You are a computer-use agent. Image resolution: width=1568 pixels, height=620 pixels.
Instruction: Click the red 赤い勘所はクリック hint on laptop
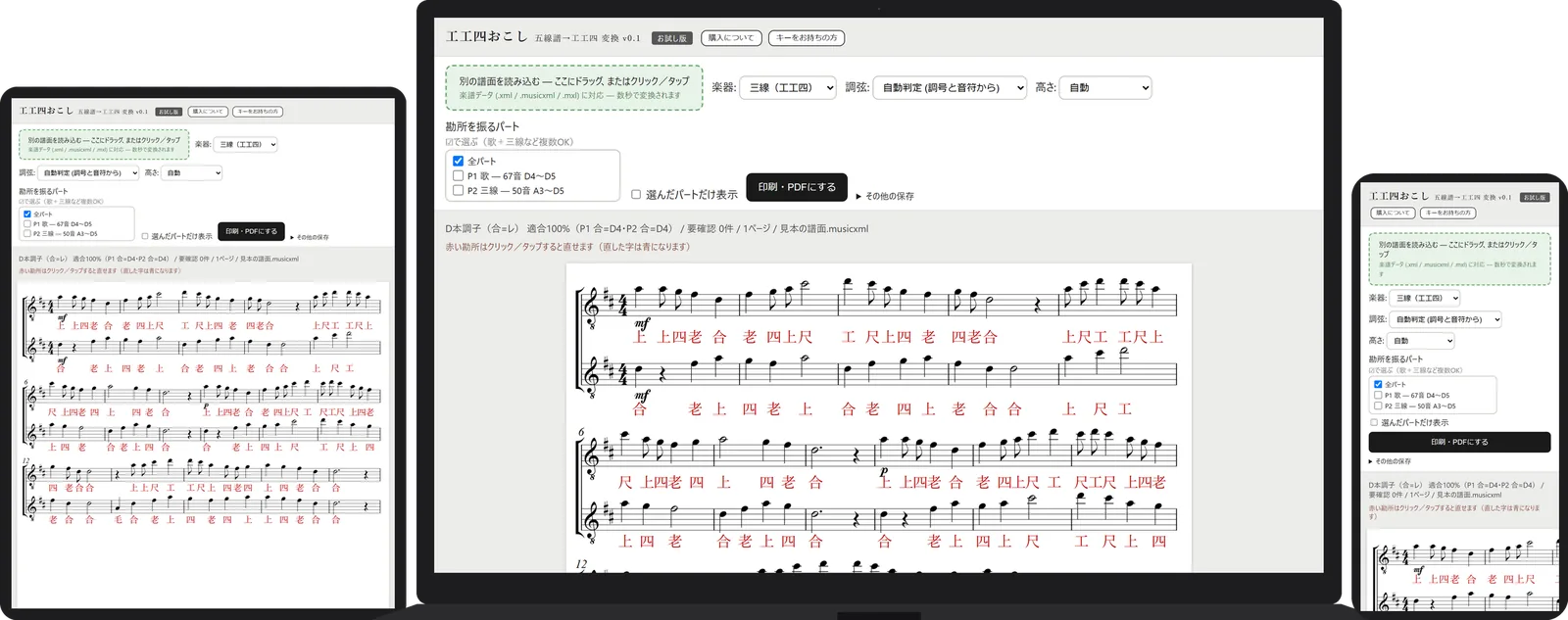(x=567, y=247)
